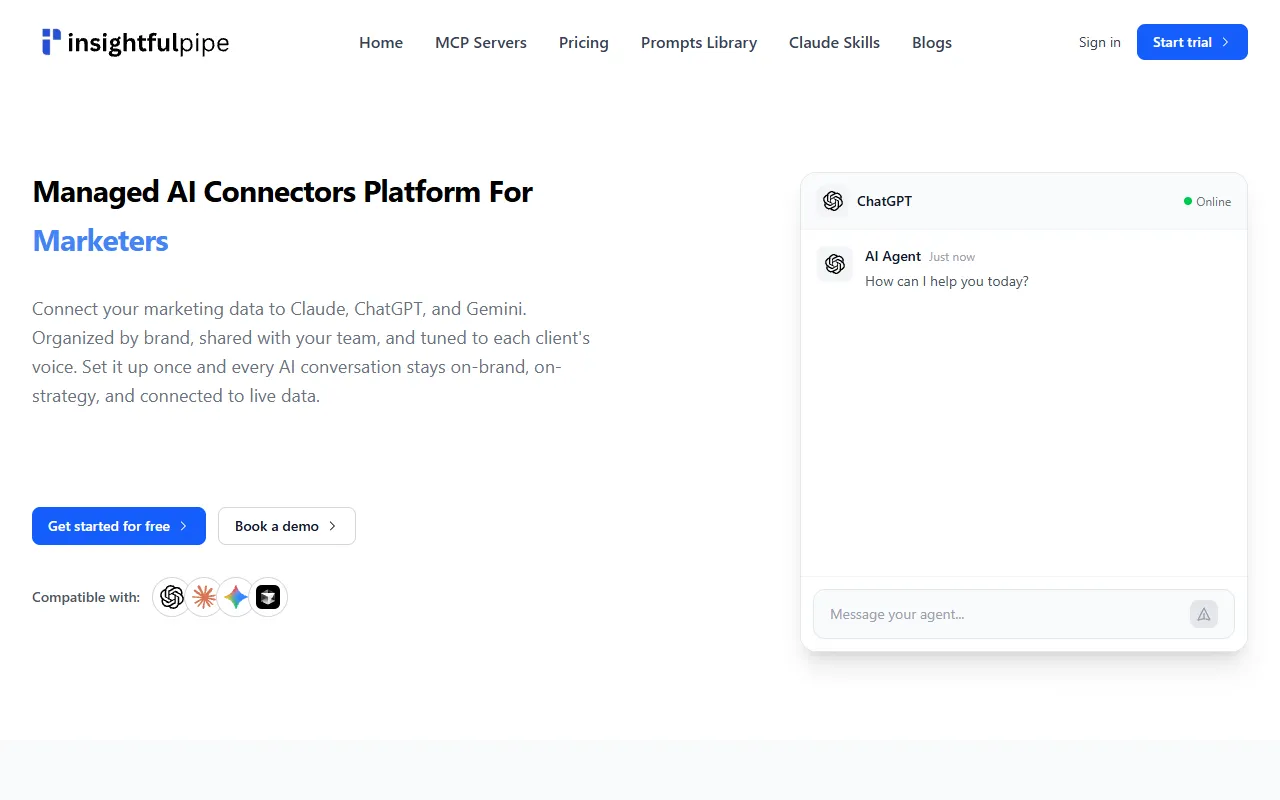Click the AI Agent avatar icon

click(x=835, y=264)
